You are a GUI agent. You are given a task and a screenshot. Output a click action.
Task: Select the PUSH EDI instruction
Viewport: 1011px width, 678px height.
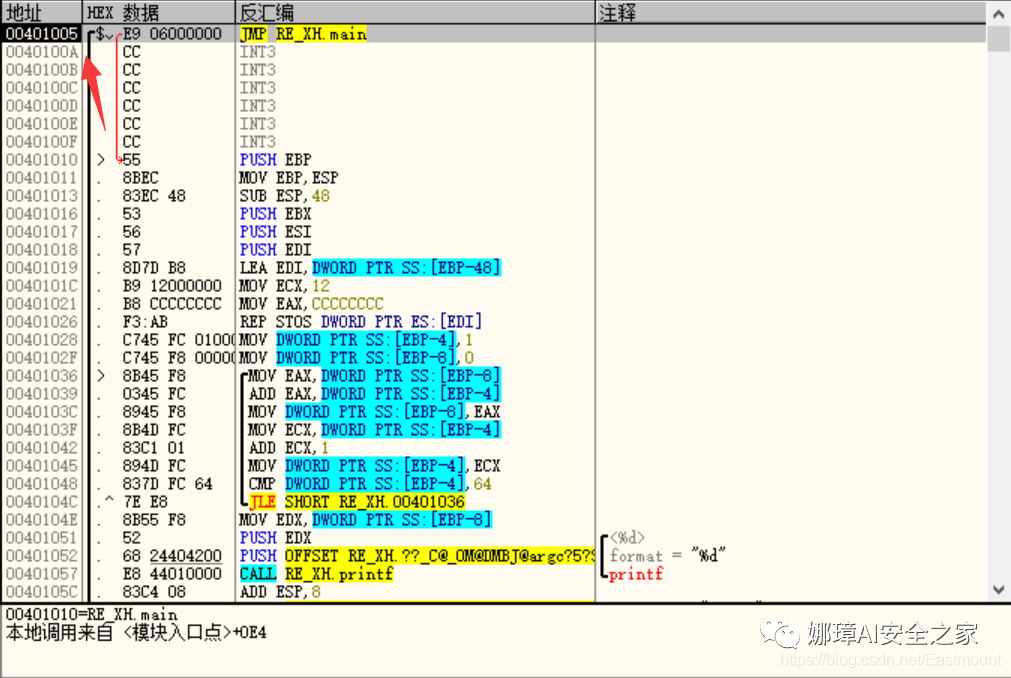(275, 250)
